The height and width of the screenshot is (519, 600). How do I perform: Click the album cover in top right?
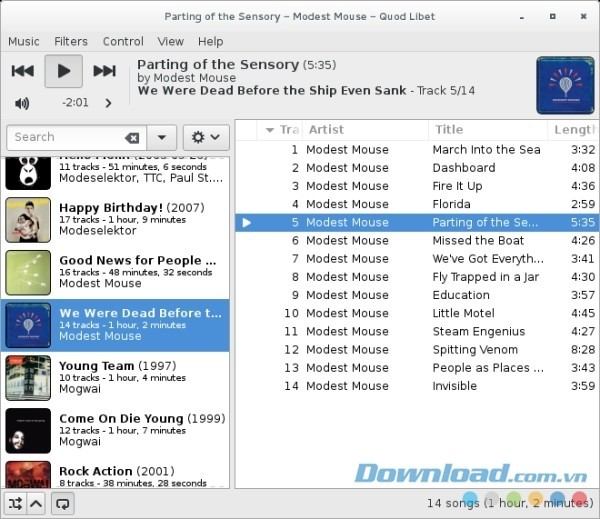coord(564,83)
